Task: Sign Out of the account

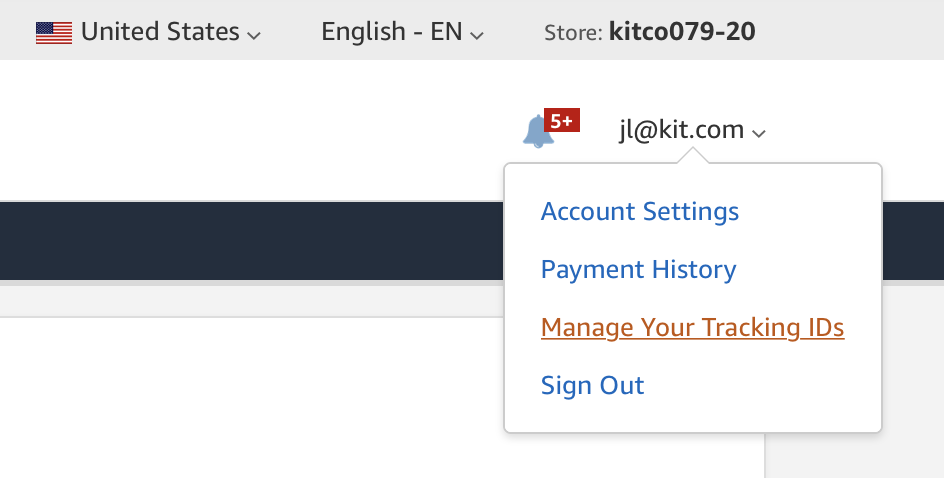Action: 592,386
